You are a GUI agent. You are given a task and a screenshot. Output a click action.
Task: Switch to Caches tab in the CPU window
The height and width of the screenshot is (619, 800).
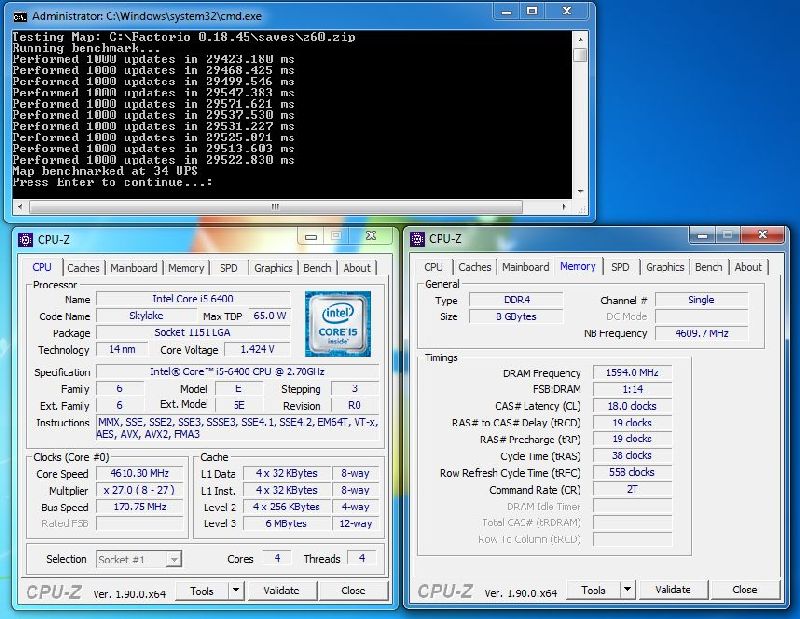coord(83,268)
